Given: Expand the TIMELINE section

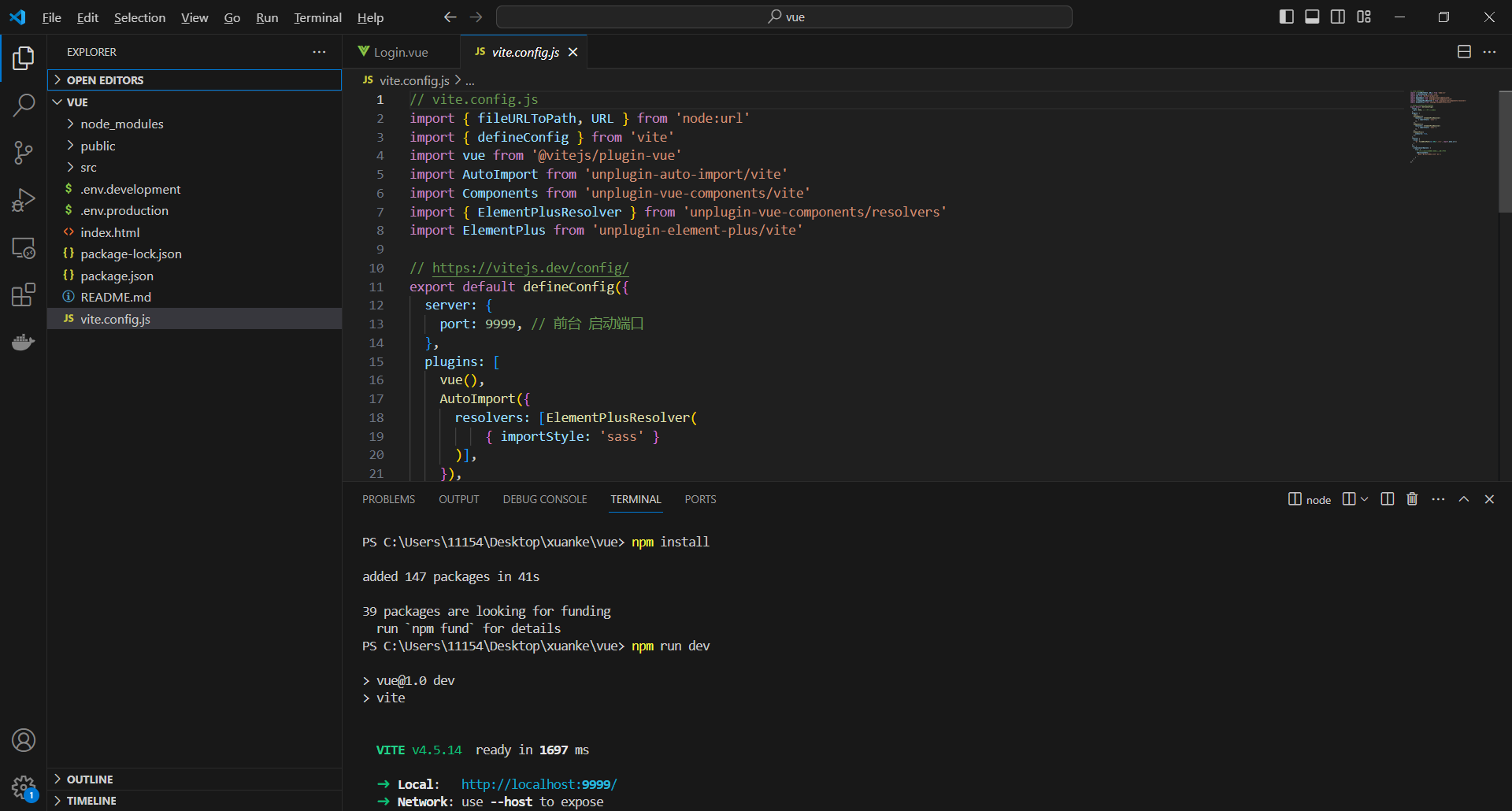Looking at the screenshot, I should [195, 801].
